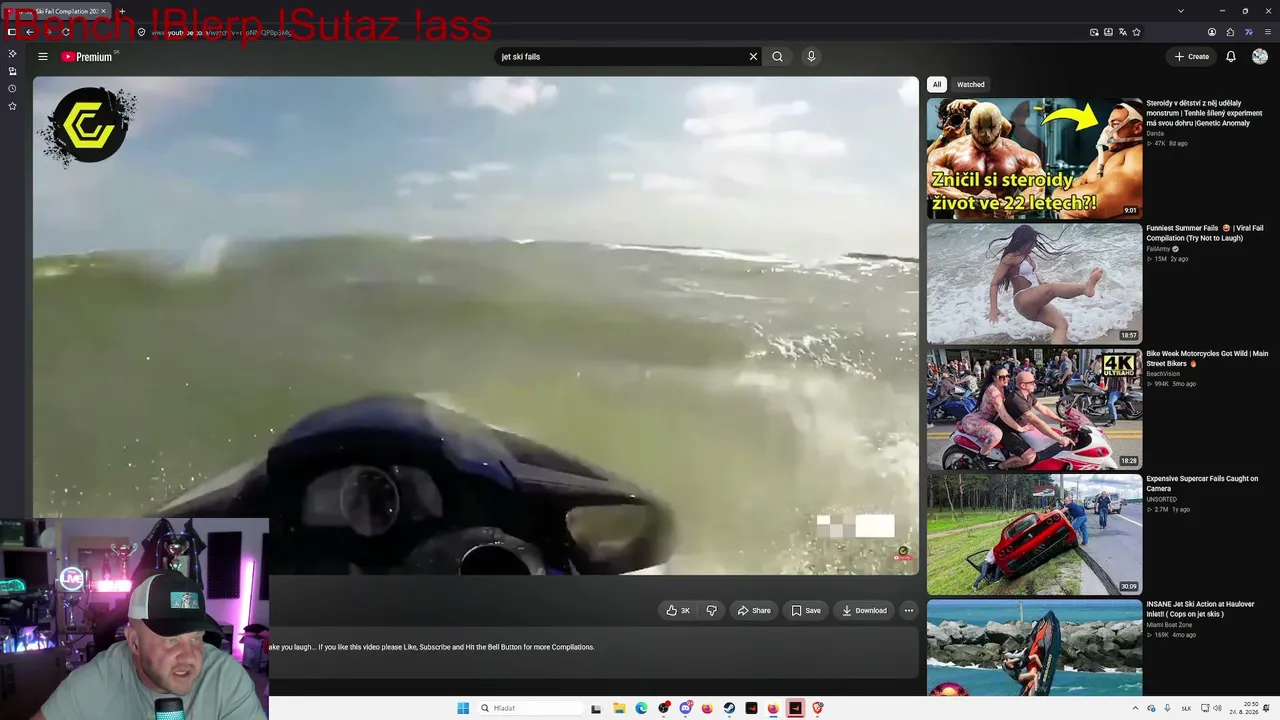Go back in the browser
The width and height of the screenshot is (1280, 720).
[29, 32]
